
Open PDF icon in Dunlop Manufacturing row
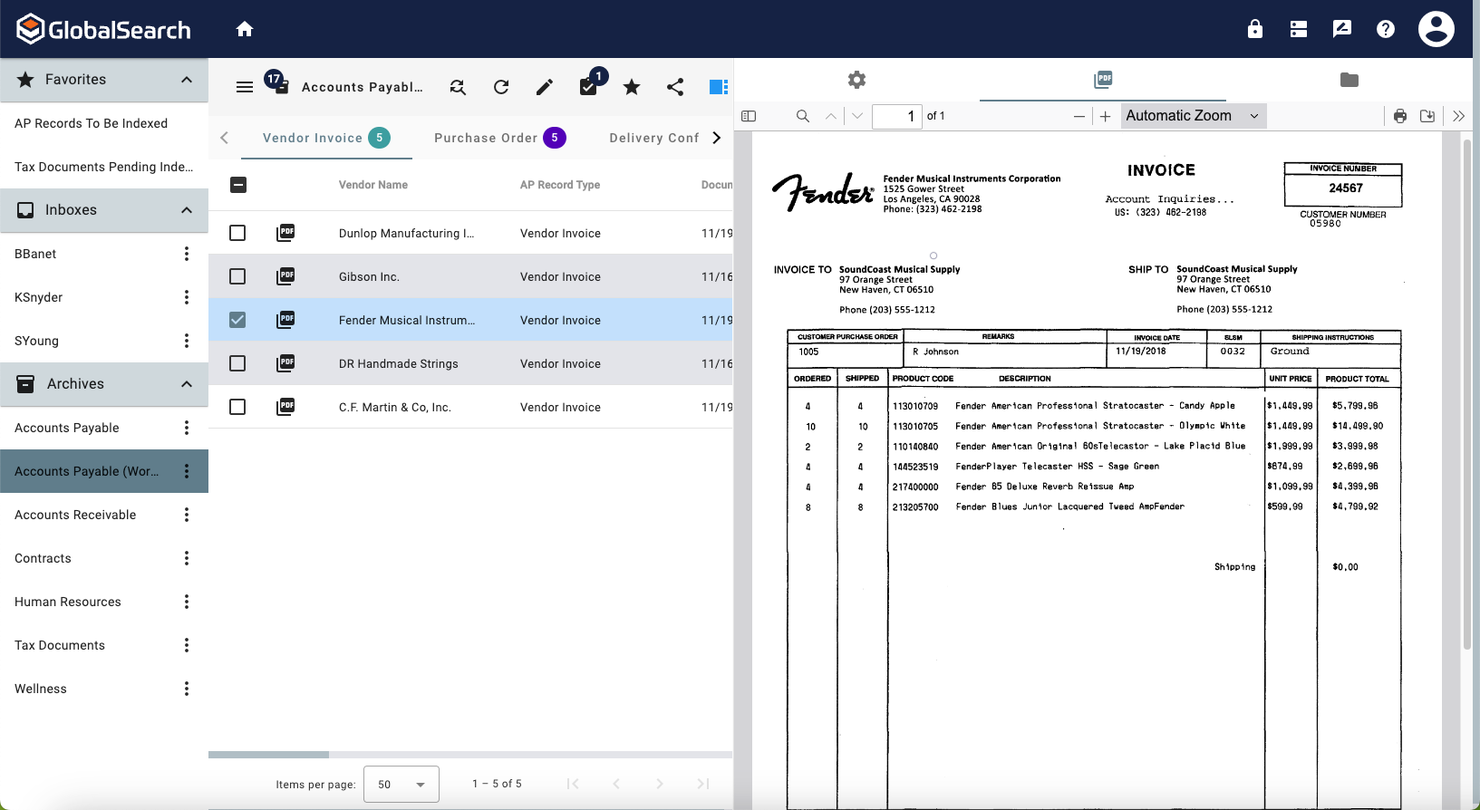285,233
